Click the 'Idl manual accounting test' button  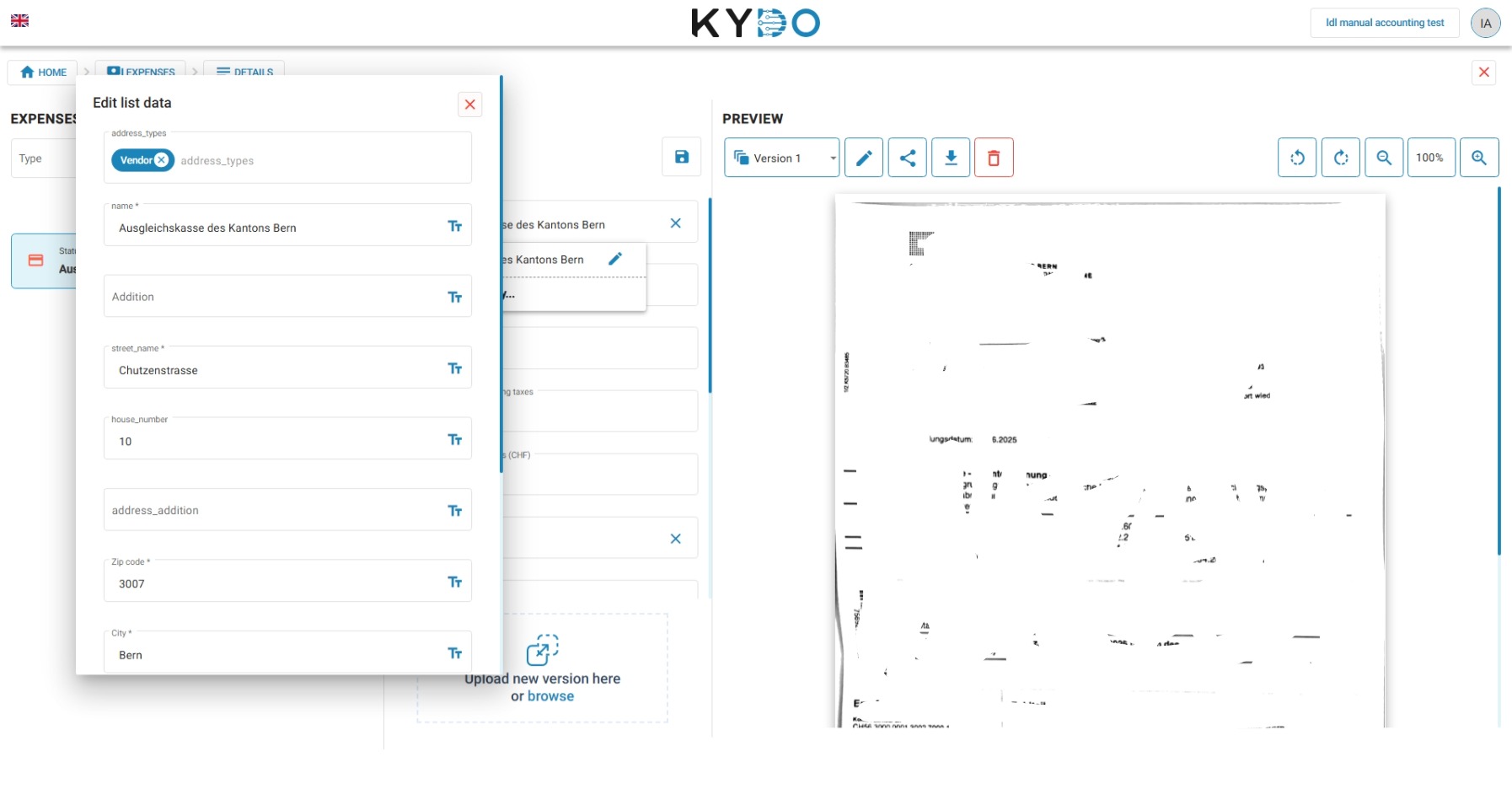pyautogui.click(x=1385, y=23)
